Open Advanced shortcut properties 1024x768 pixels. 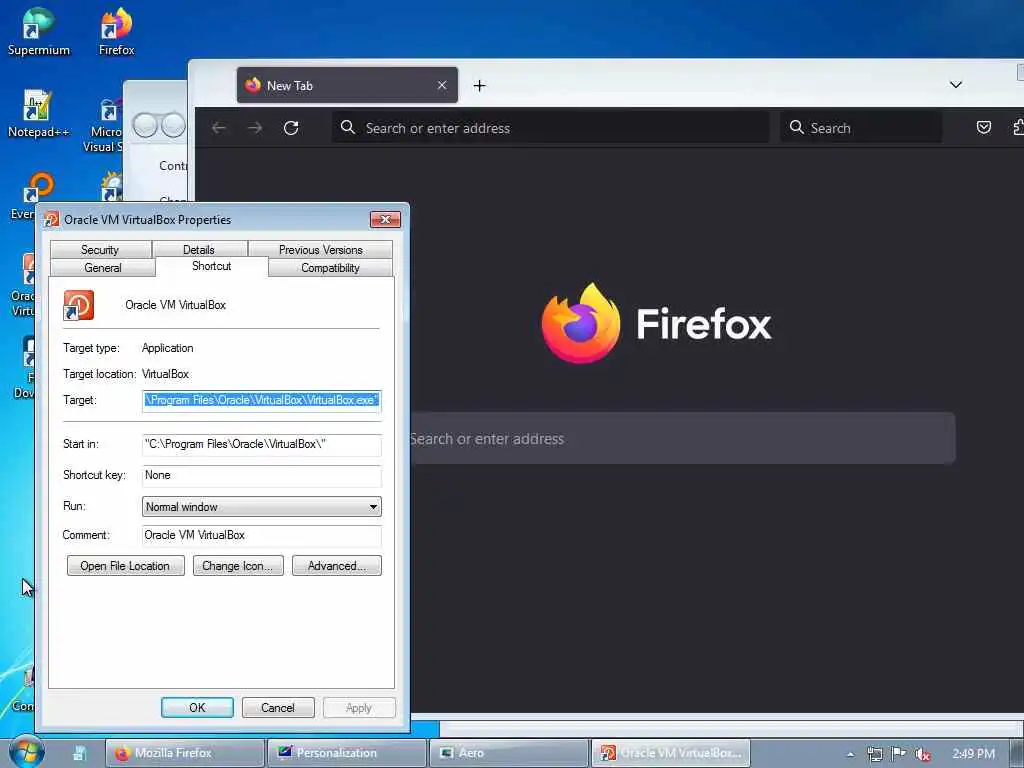(x=336, y=566)
